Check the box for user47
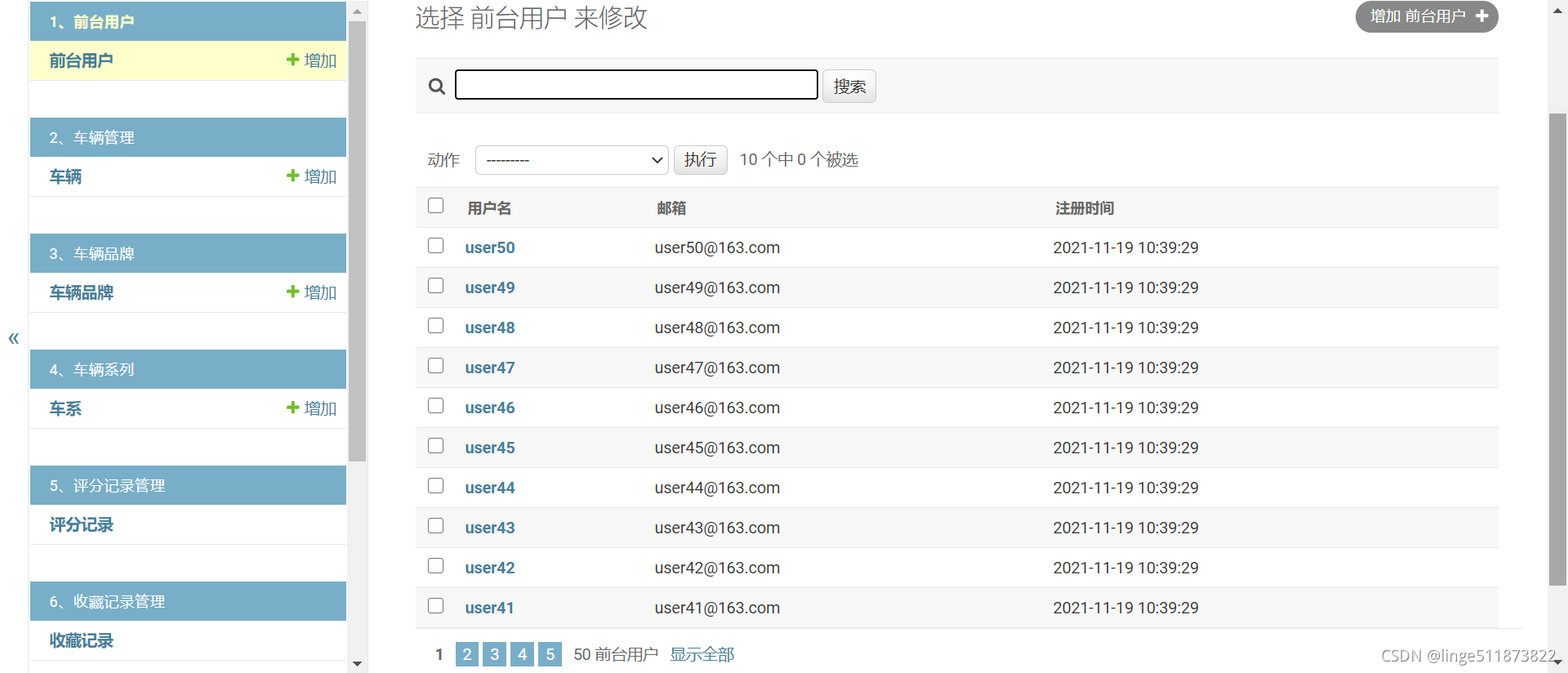This screenshot has height=673, width=1568. 436,366
